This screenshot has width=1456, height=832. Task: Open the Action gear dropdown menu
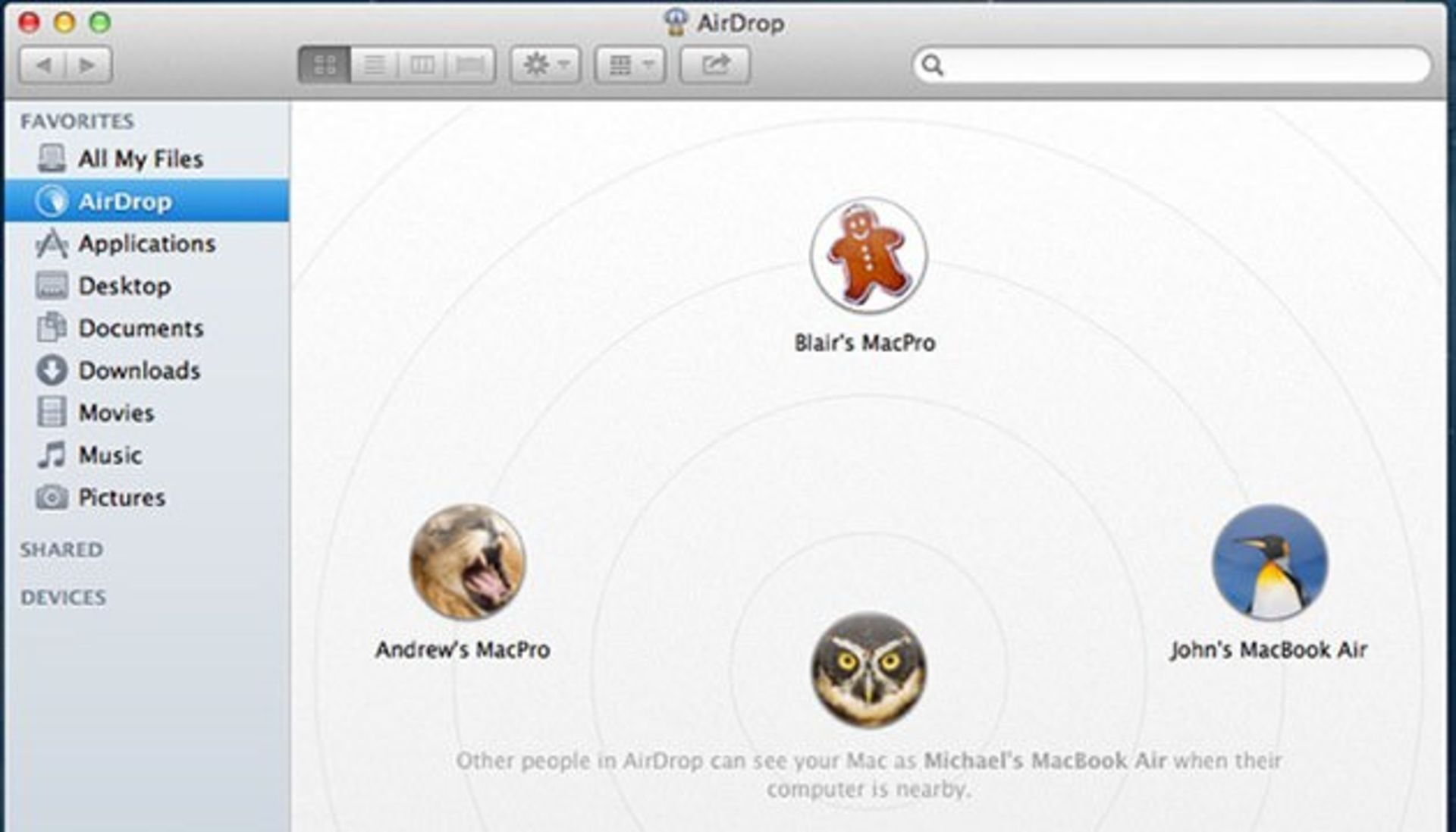tap(545, 65)
